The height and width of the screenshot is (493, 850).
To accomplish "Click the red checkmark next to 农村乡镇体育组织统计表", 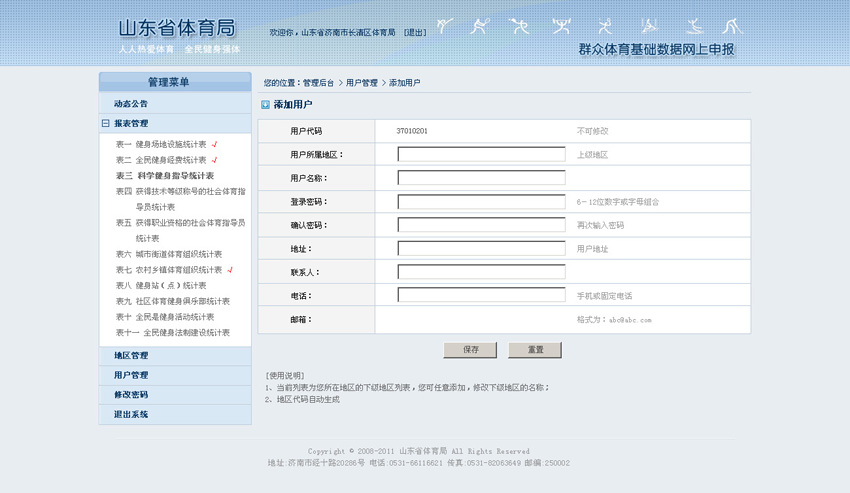I will click(x=230, y=270).
